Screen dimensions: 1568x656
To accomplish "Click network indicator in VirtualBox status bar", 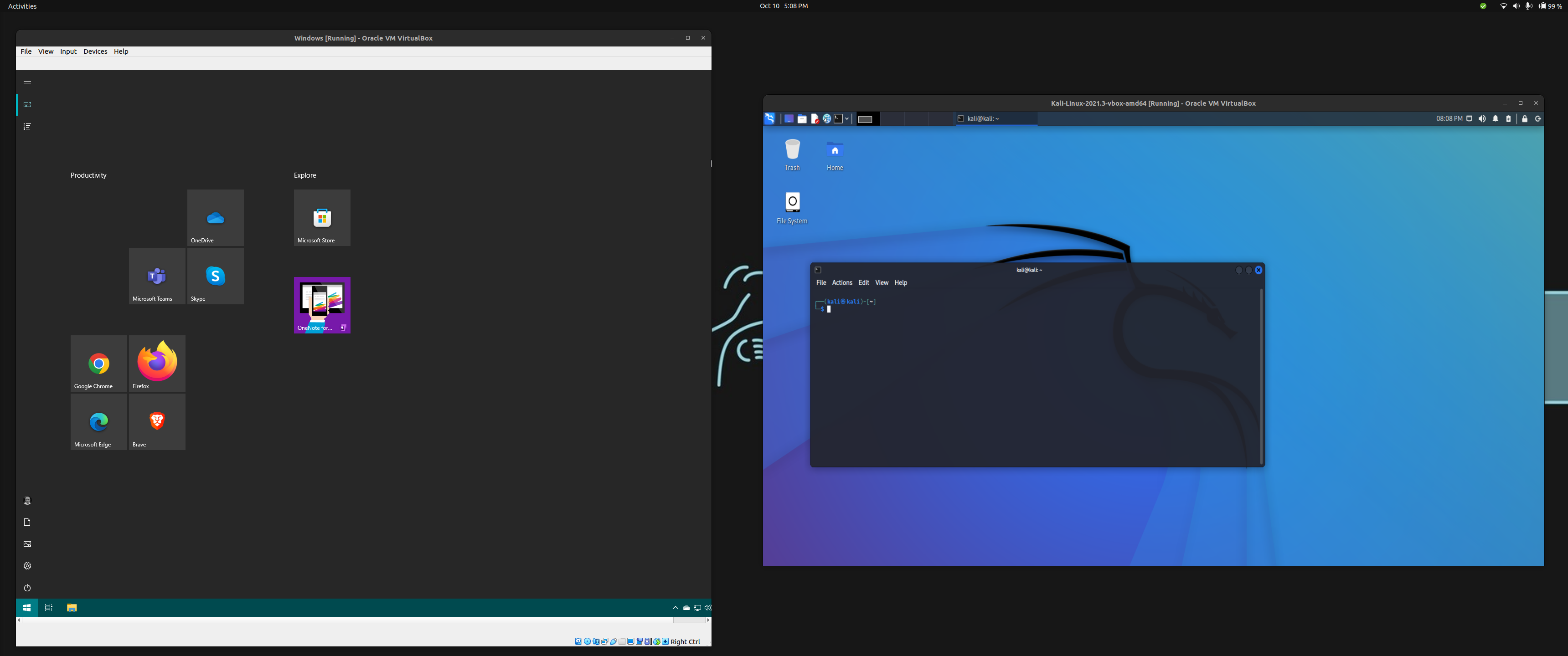I will pos(605,641).
